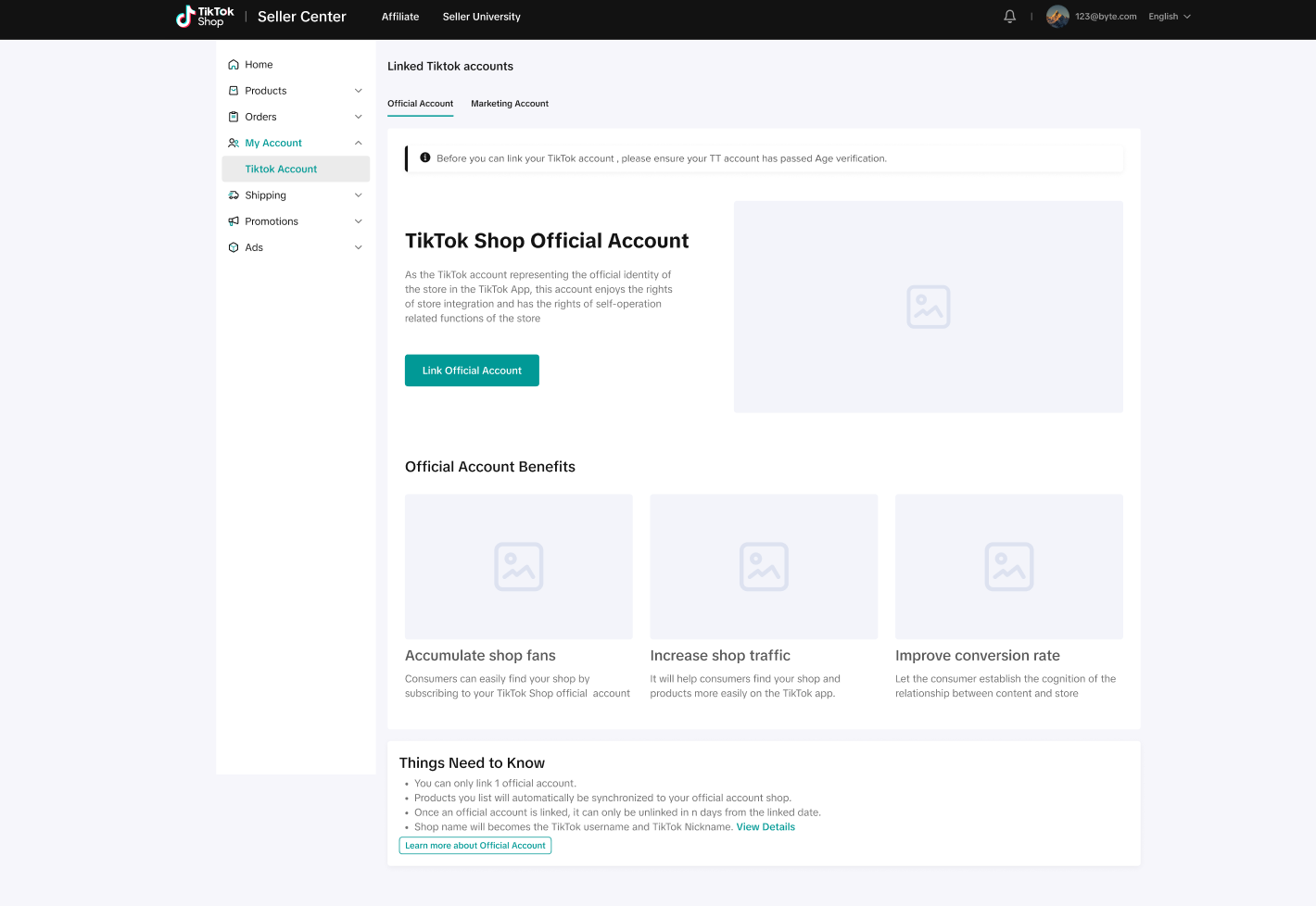
Task: Click the My Account people icon
Action: 234,143
